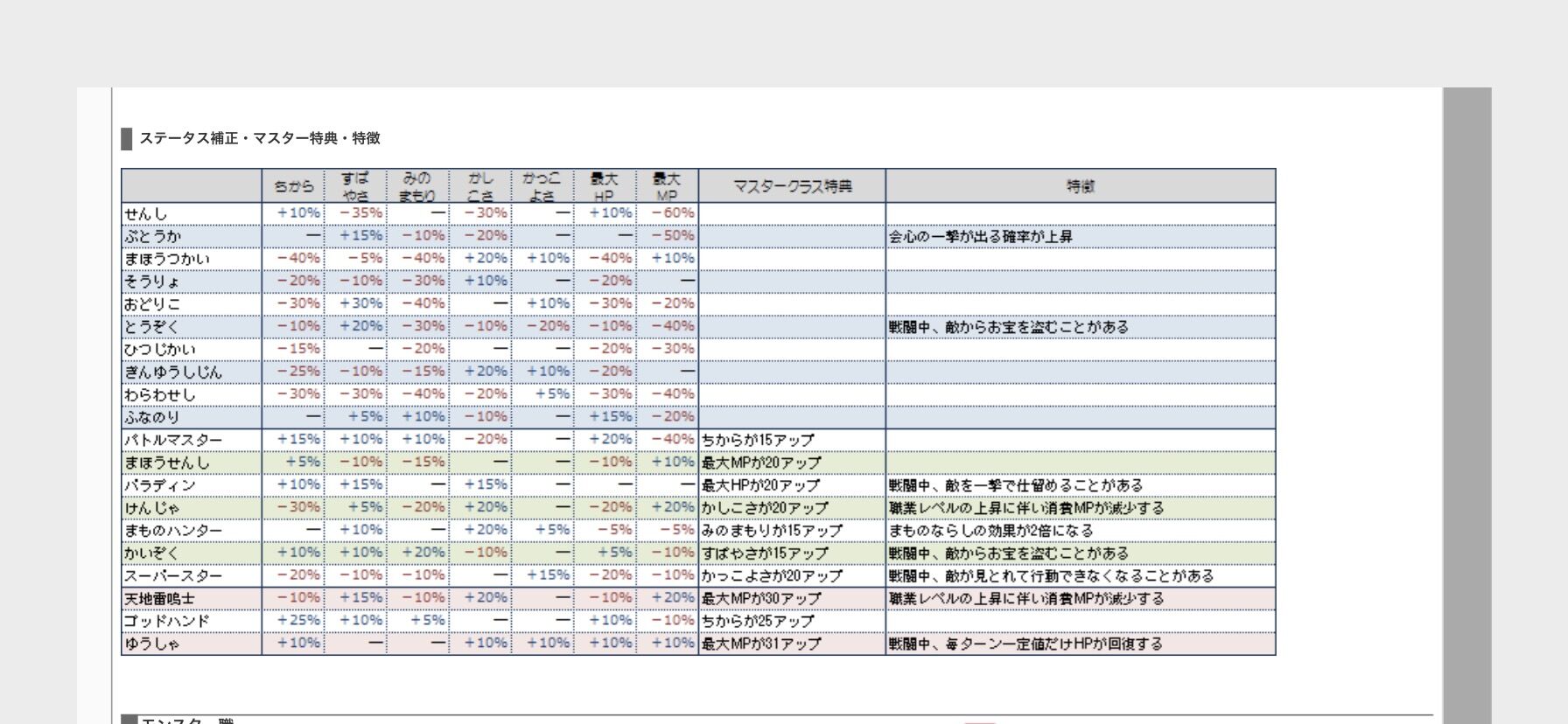Click the 特徴 column header
Viewport: 1568px width, 724px height.
pos(1081,186)
